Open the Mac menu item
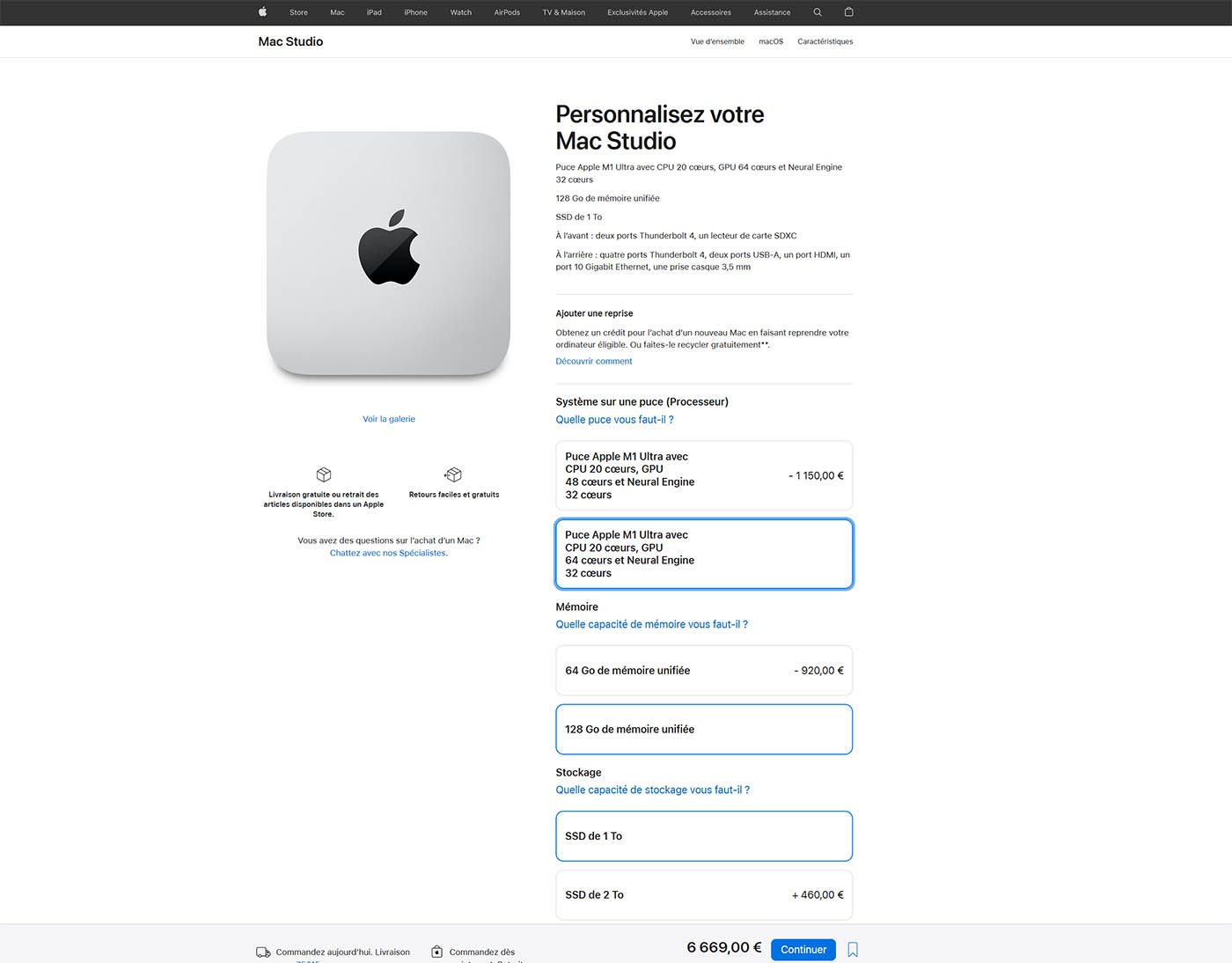 point(337,12)
